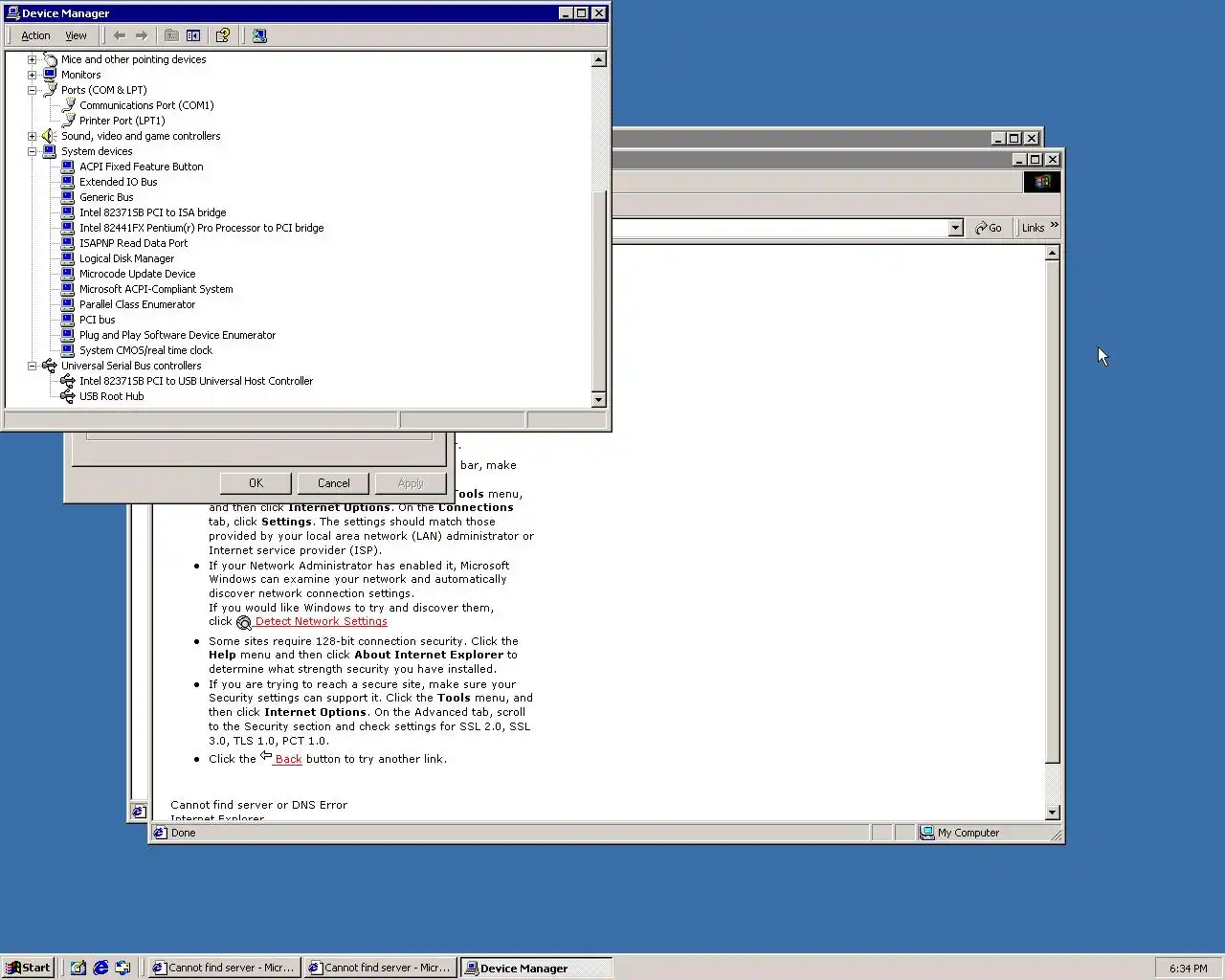Select System CMOS/real time clock device

146,350
